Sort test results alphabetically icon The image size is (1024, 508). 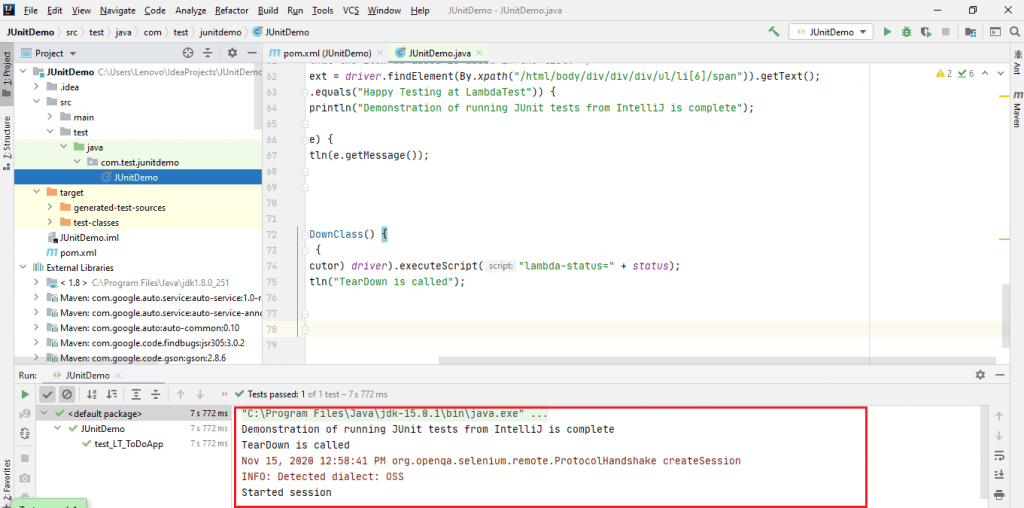pyautogui.click(x=91, y=394)
